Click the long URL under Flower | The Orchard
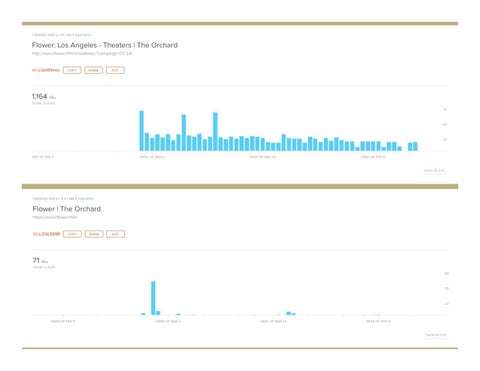Viewport: 480px width, 371px height. pos(55,217)
